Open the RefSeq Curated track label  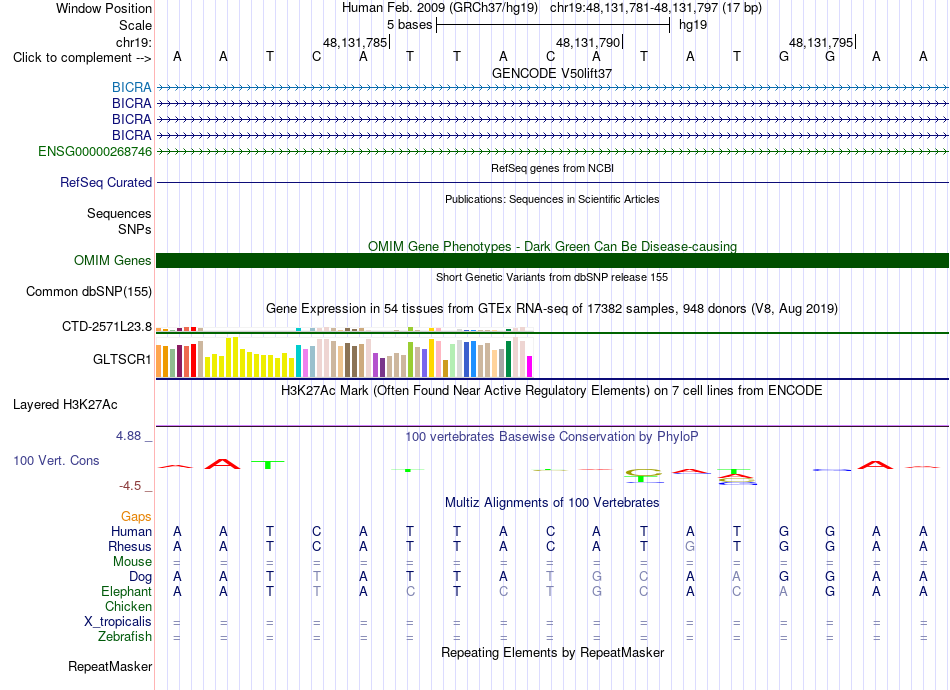(x=106, y=182)
